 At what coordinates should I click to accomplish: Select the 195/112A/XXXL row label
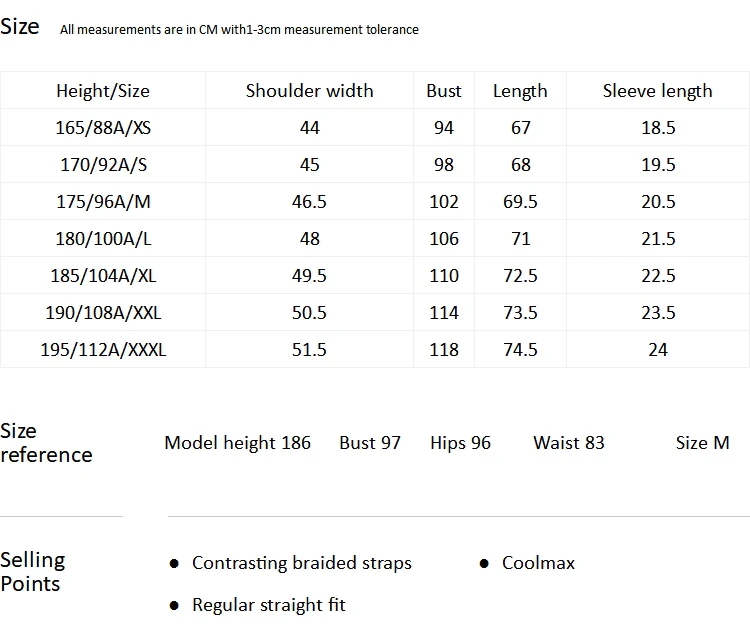pos(103,350)
